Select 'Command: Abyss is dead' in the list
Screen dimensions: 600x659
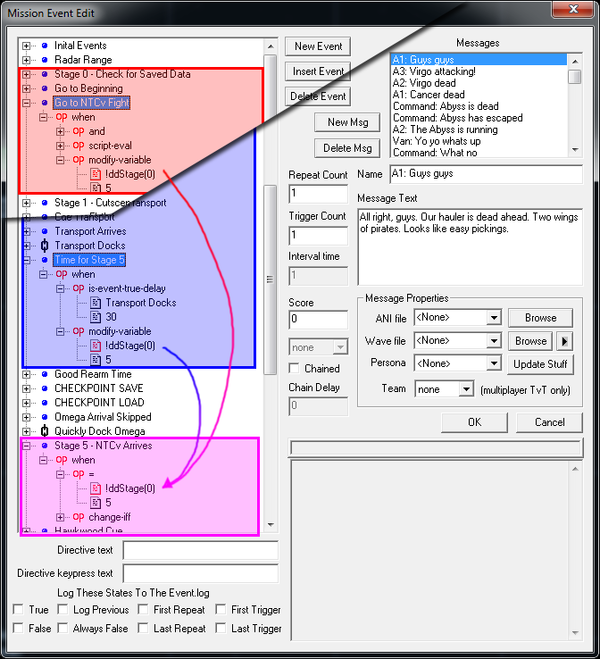point(443,107)
